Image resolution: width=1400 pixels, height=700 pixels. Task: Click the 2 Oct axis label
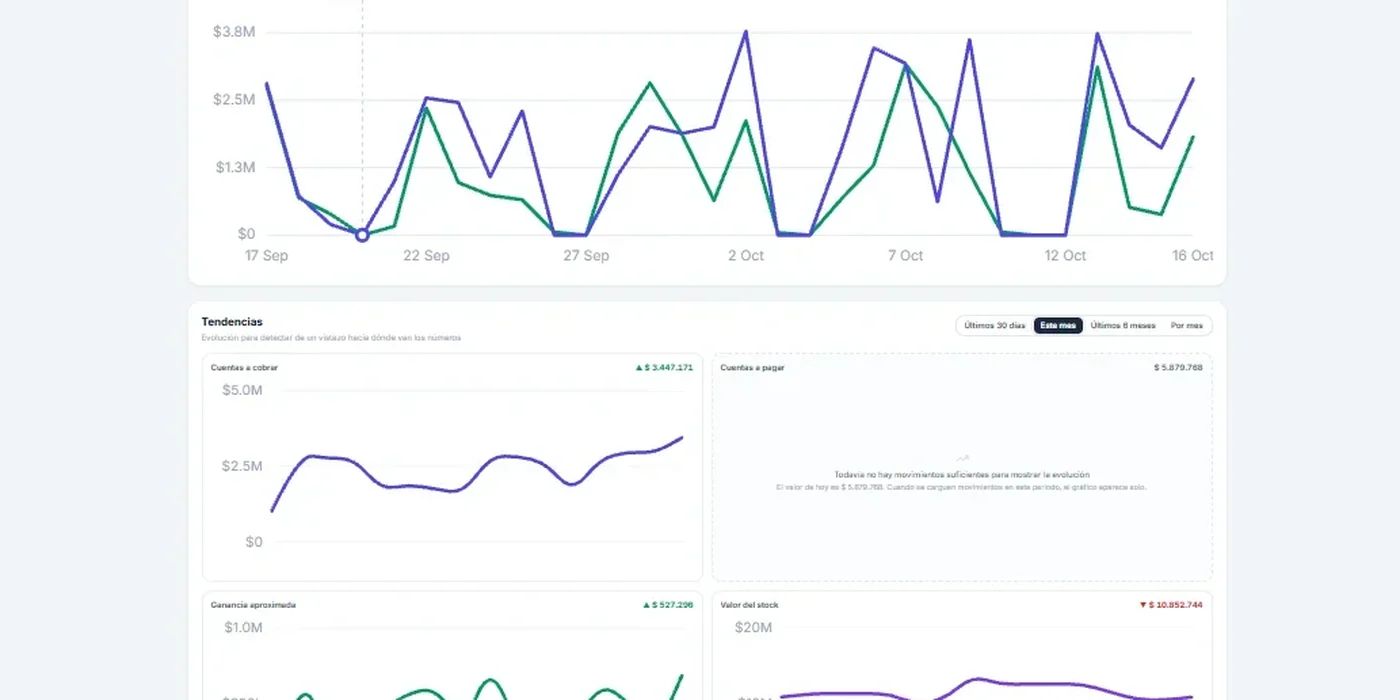point(746,256)
